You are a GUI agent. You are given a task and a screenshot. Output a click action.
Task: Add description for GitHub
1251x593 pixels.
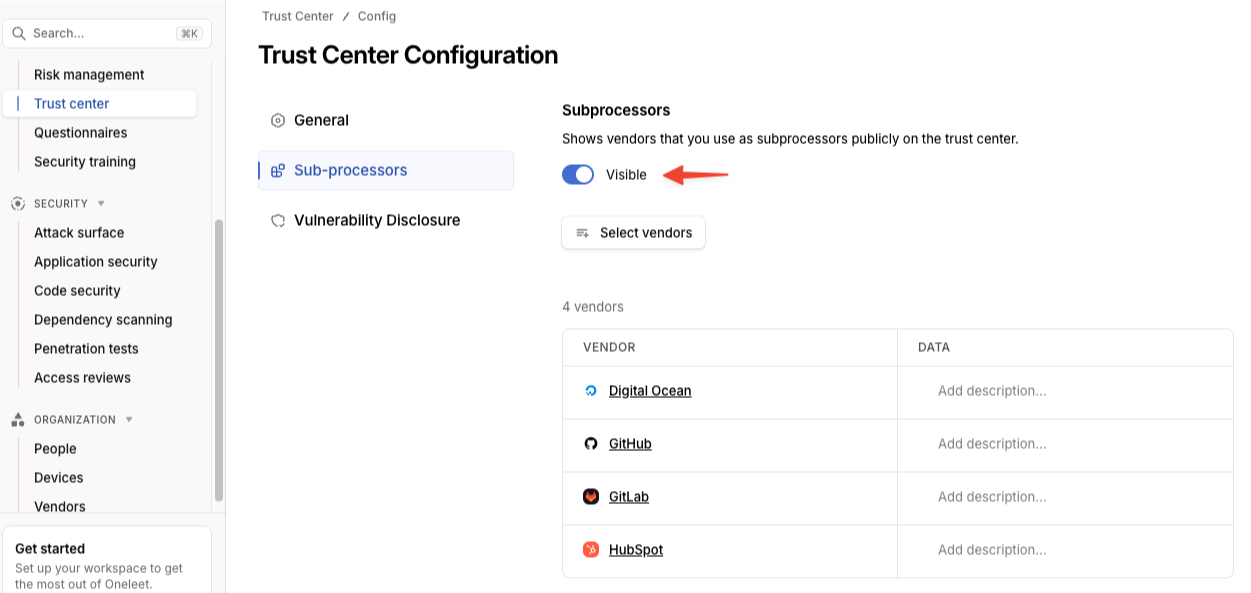(x=992, y=444)
